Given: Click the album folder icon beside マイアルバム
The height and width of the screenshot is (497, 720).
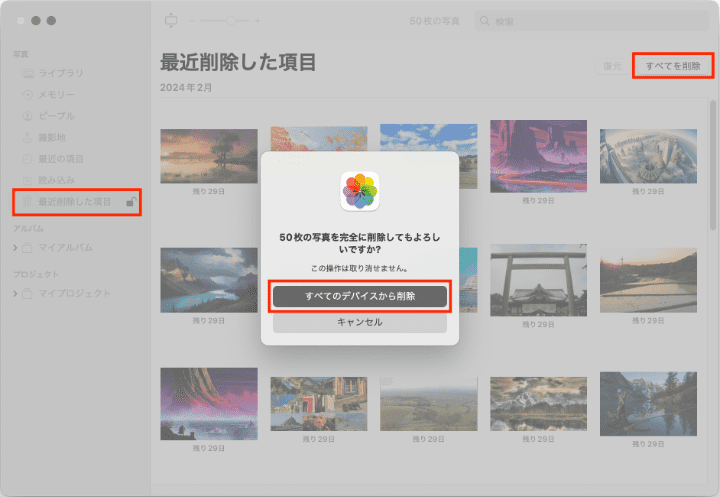Looking at the screenshot, I should tap(28, 248).
